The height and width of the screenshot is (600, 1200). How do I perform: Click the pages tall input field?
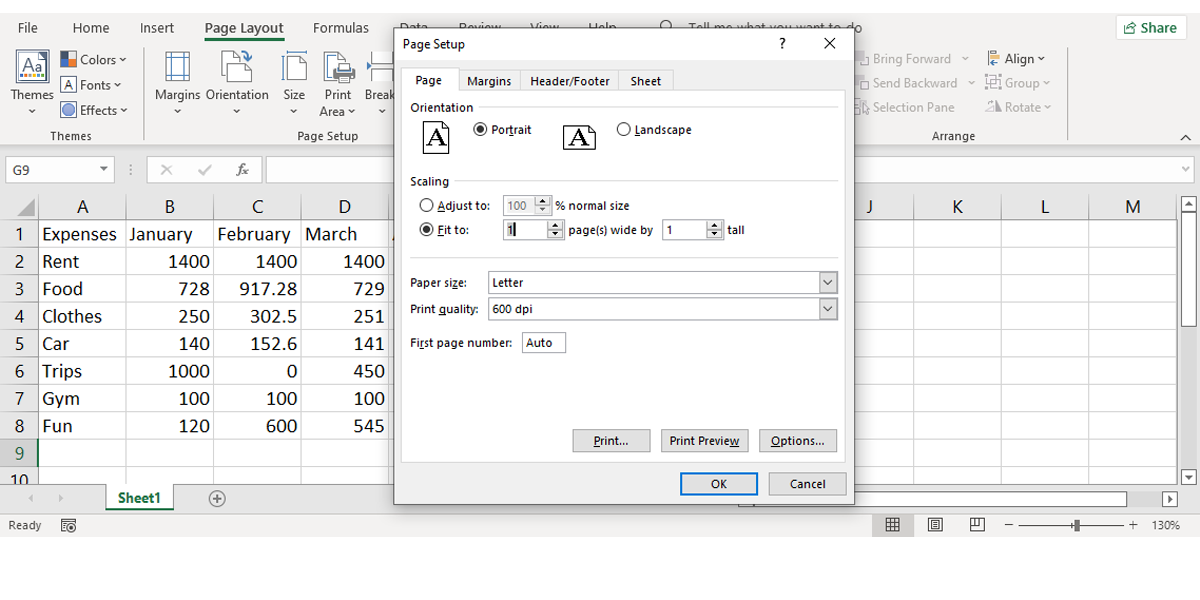[x=685, y=230]
